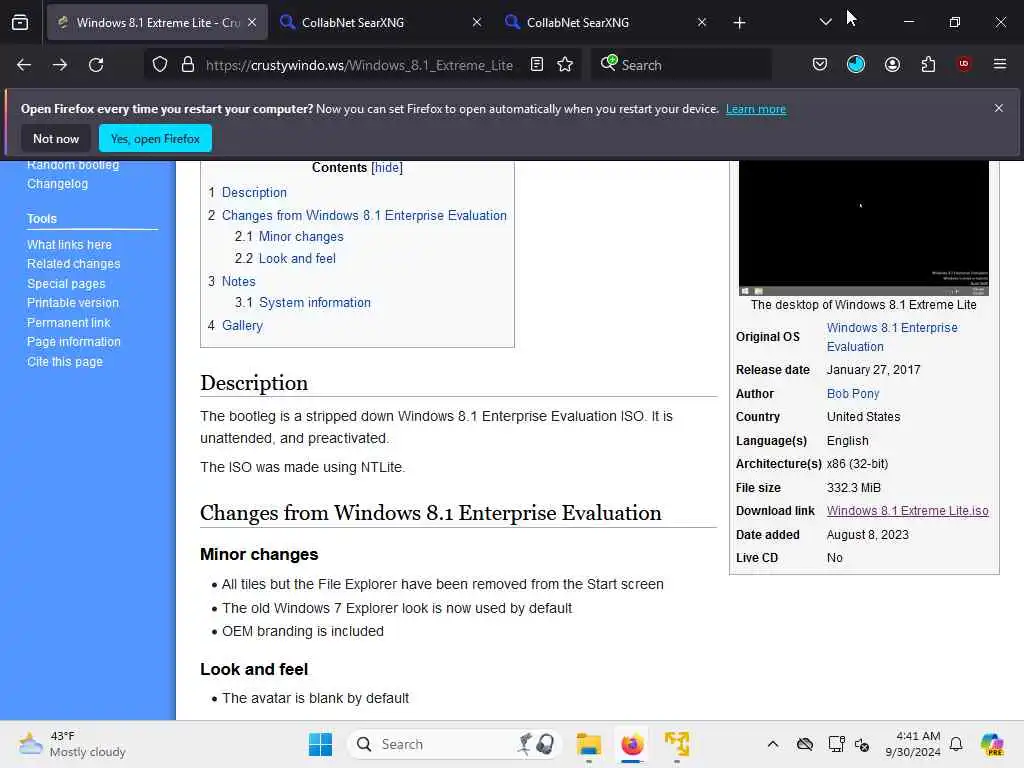Image resolution: width=1024 pixels, height=768 pixels.
Task: Click Yes, open Firefox button
Action: (x=155, y=138)
